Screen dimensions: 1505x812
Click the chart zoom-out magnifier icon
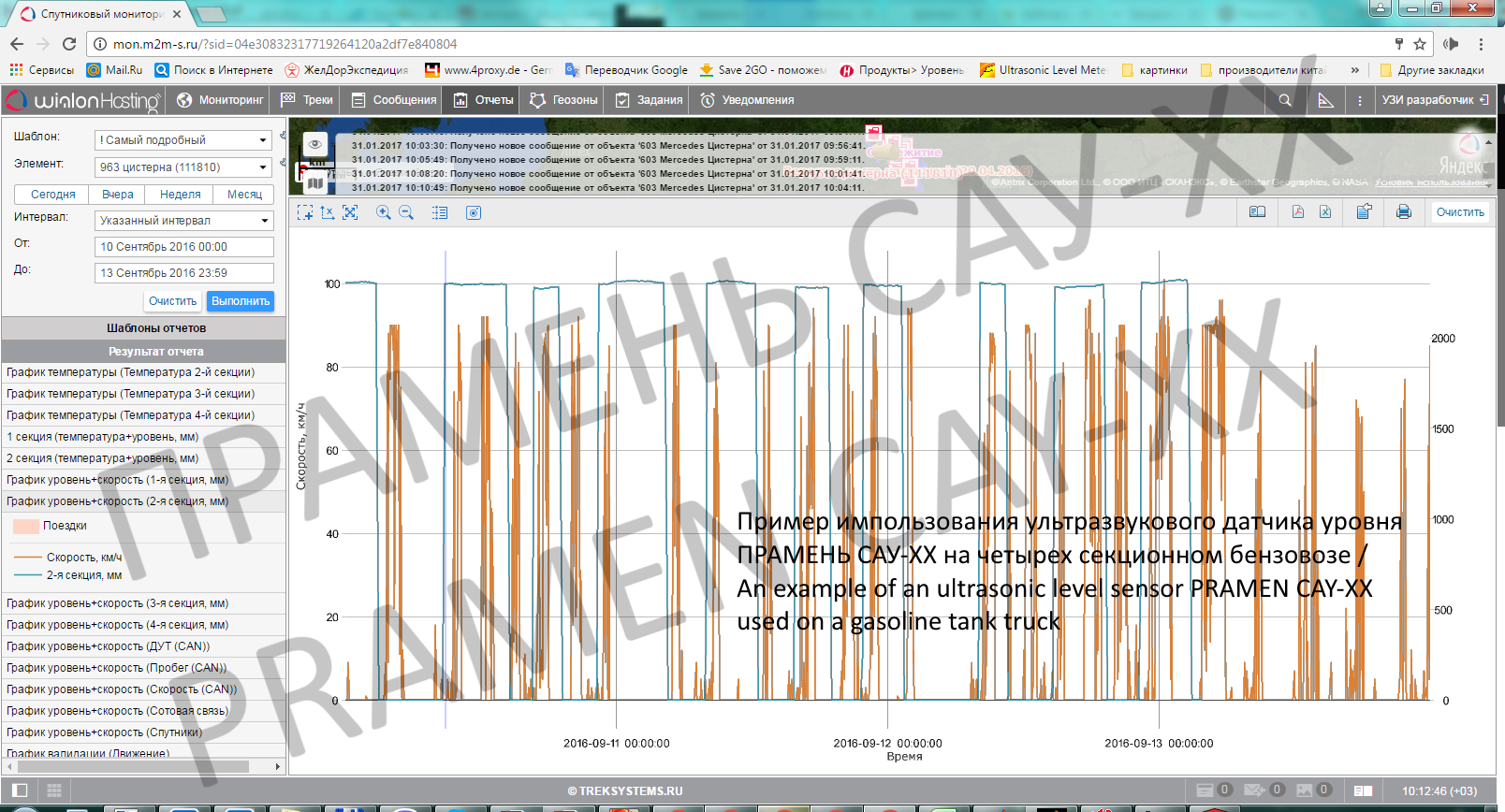(x=406, y=213)
